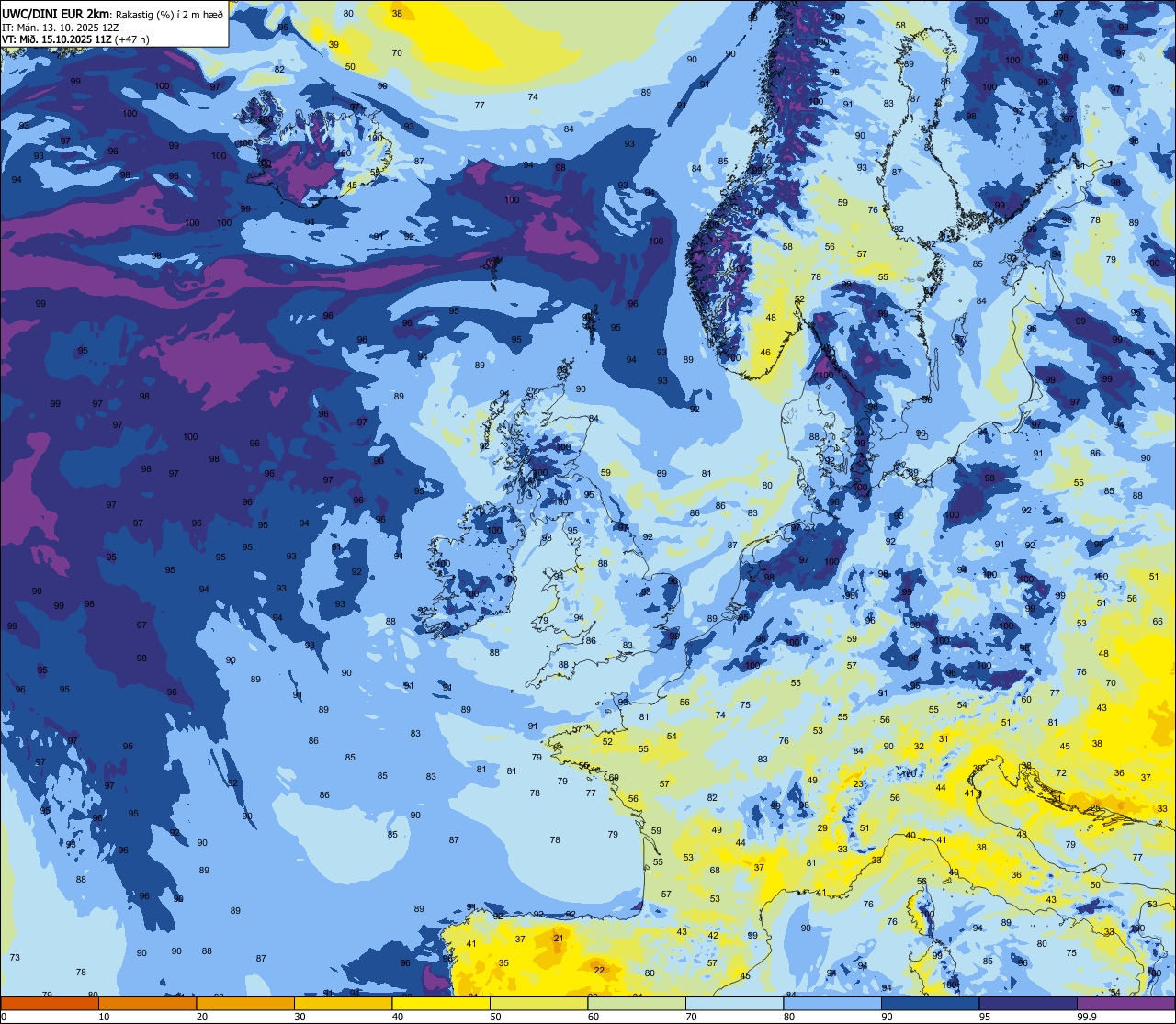The height and width of the screenshot is (1024, 1176).
Task: Click the 'Rakastig (%) í 2 m hæð' label
Action: (169, 14)
